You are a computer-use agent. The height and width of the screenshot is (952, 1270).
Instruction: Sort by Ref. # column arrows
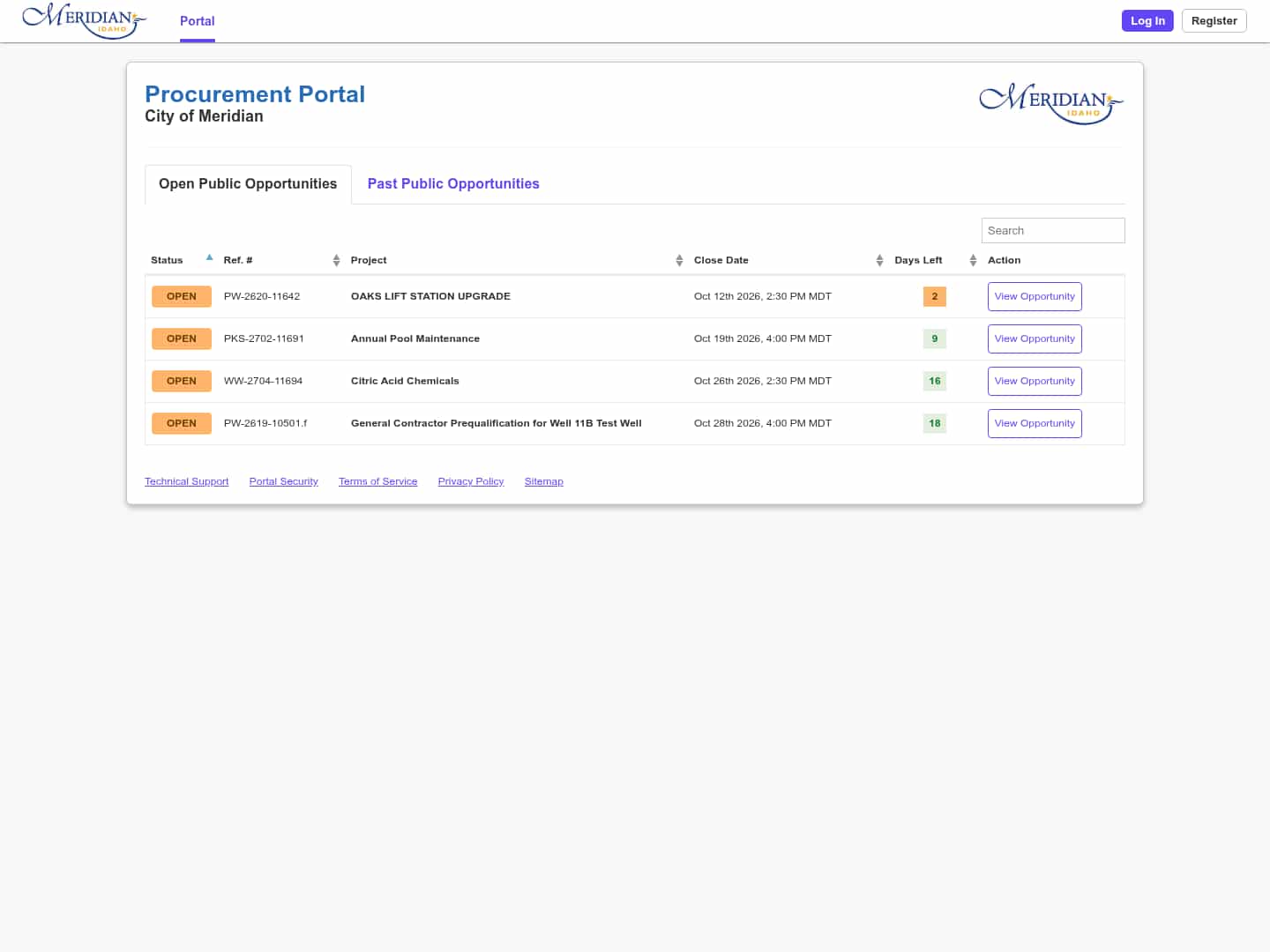coord(336,260)
